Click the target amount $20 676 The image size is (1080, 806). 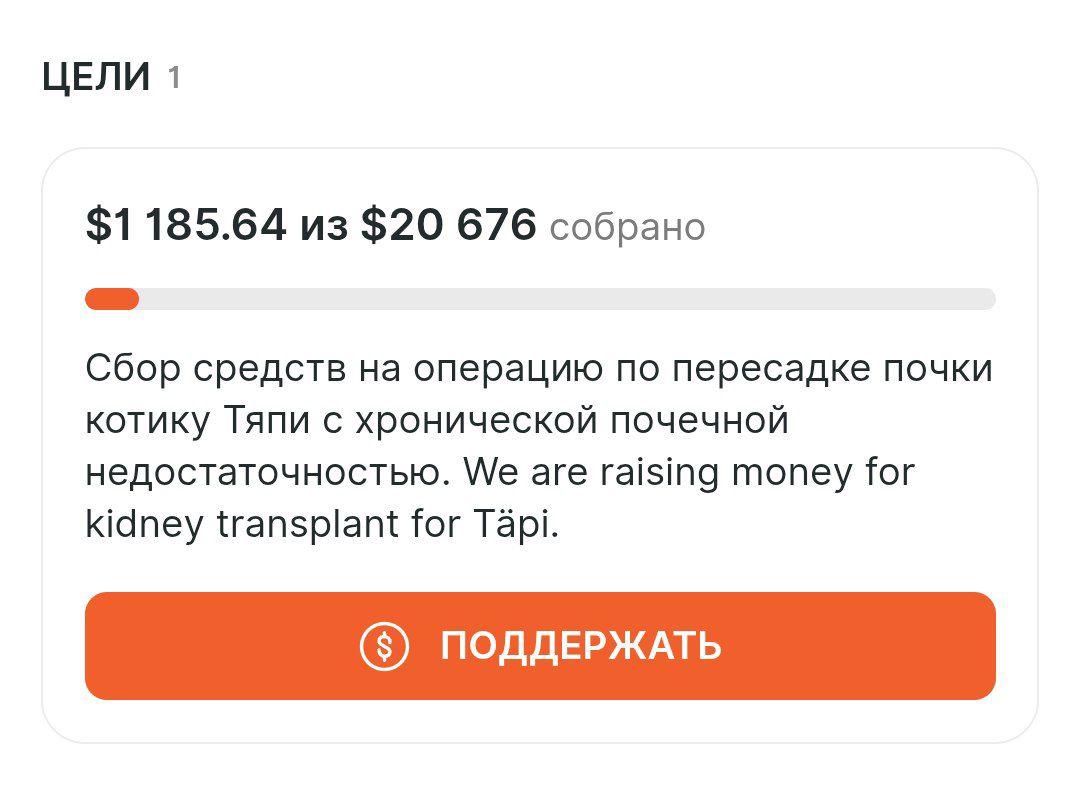(448, 225)
